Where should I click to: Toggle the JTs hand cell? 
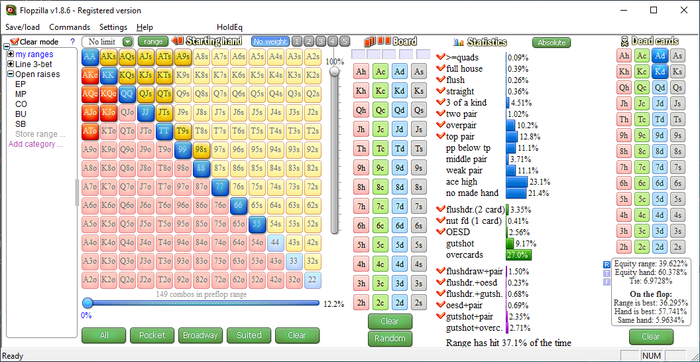coord(164,113)
